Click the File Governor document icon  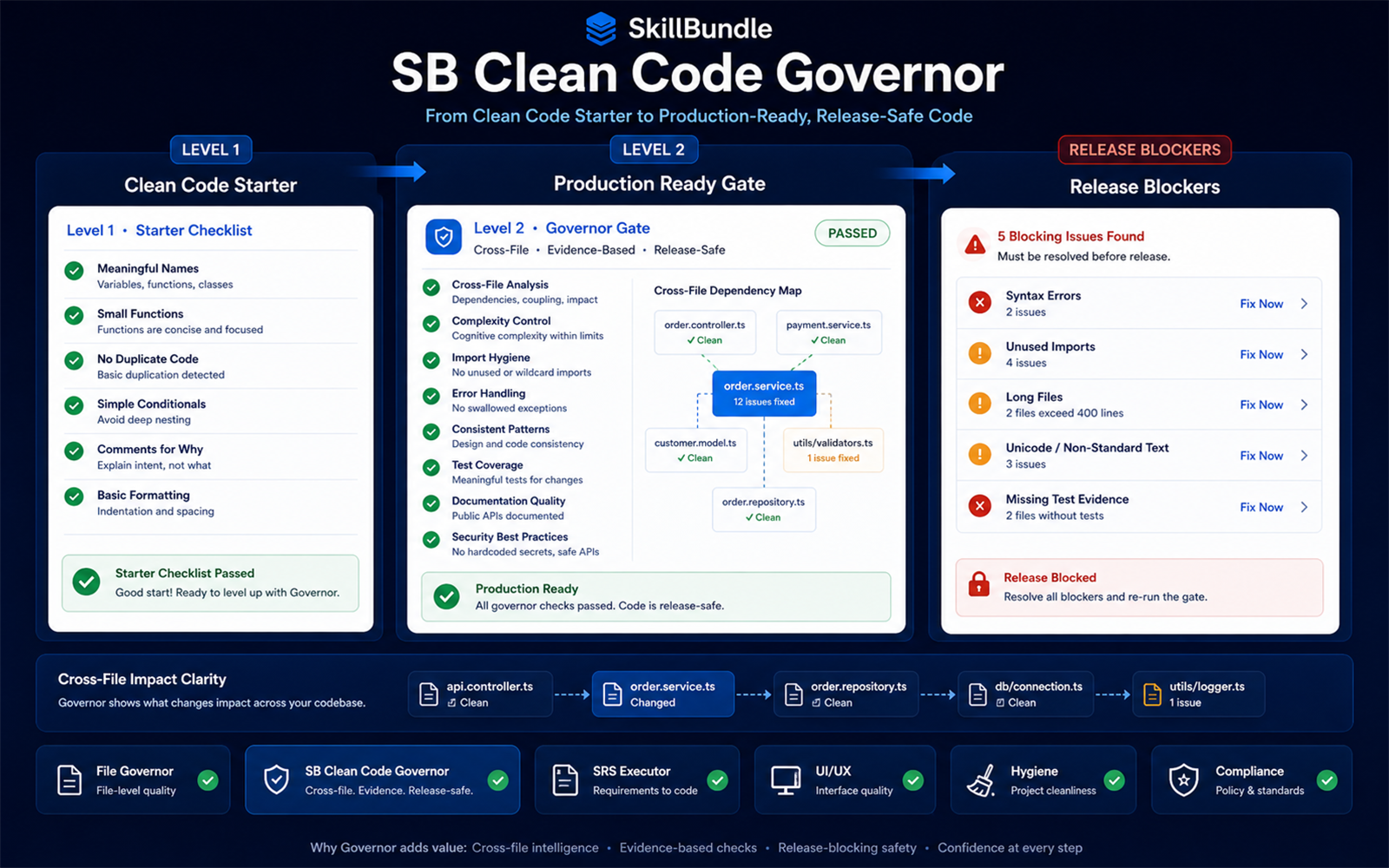[x=69, y=780]
